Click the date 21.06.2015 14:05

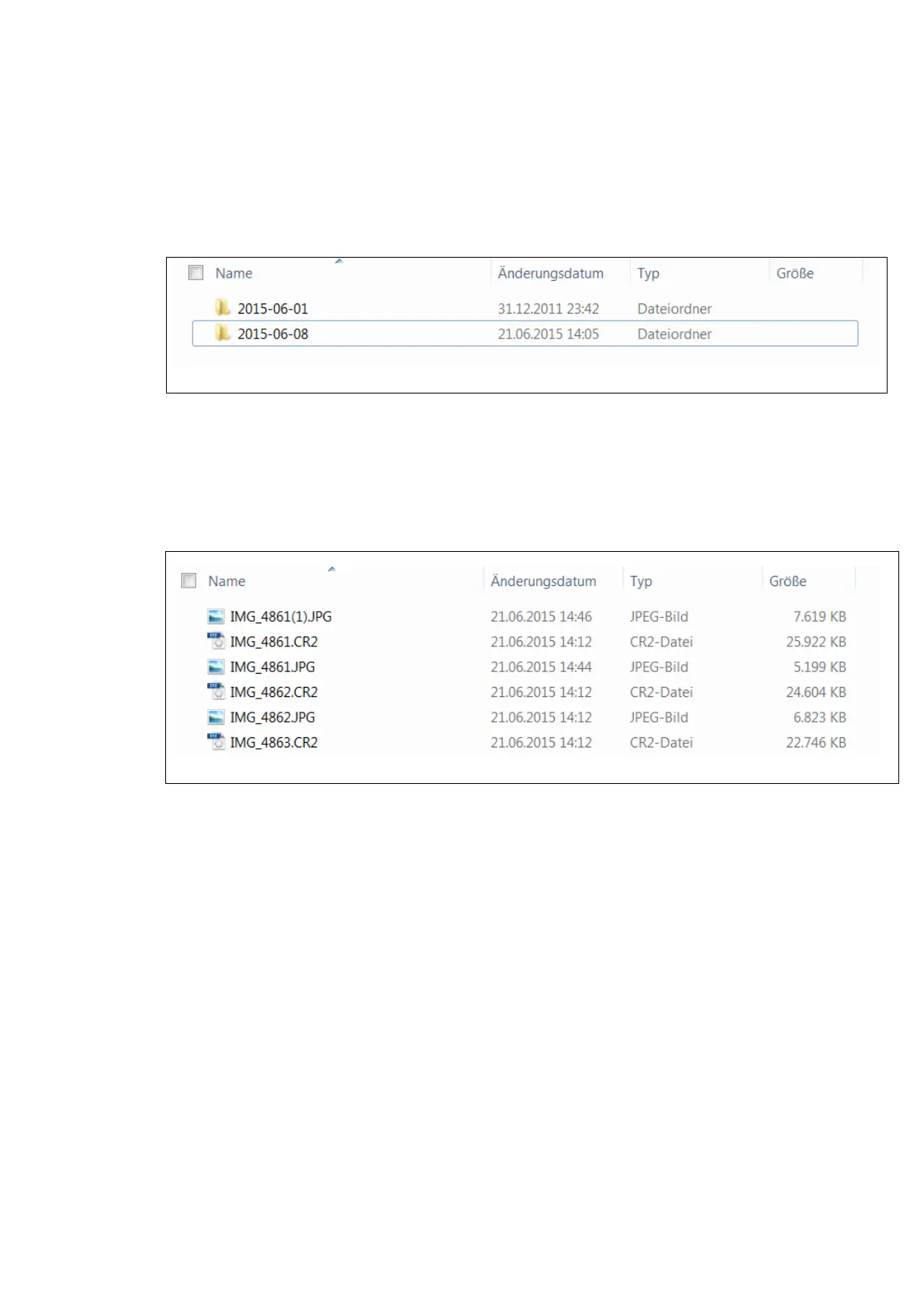coord(549,335)
